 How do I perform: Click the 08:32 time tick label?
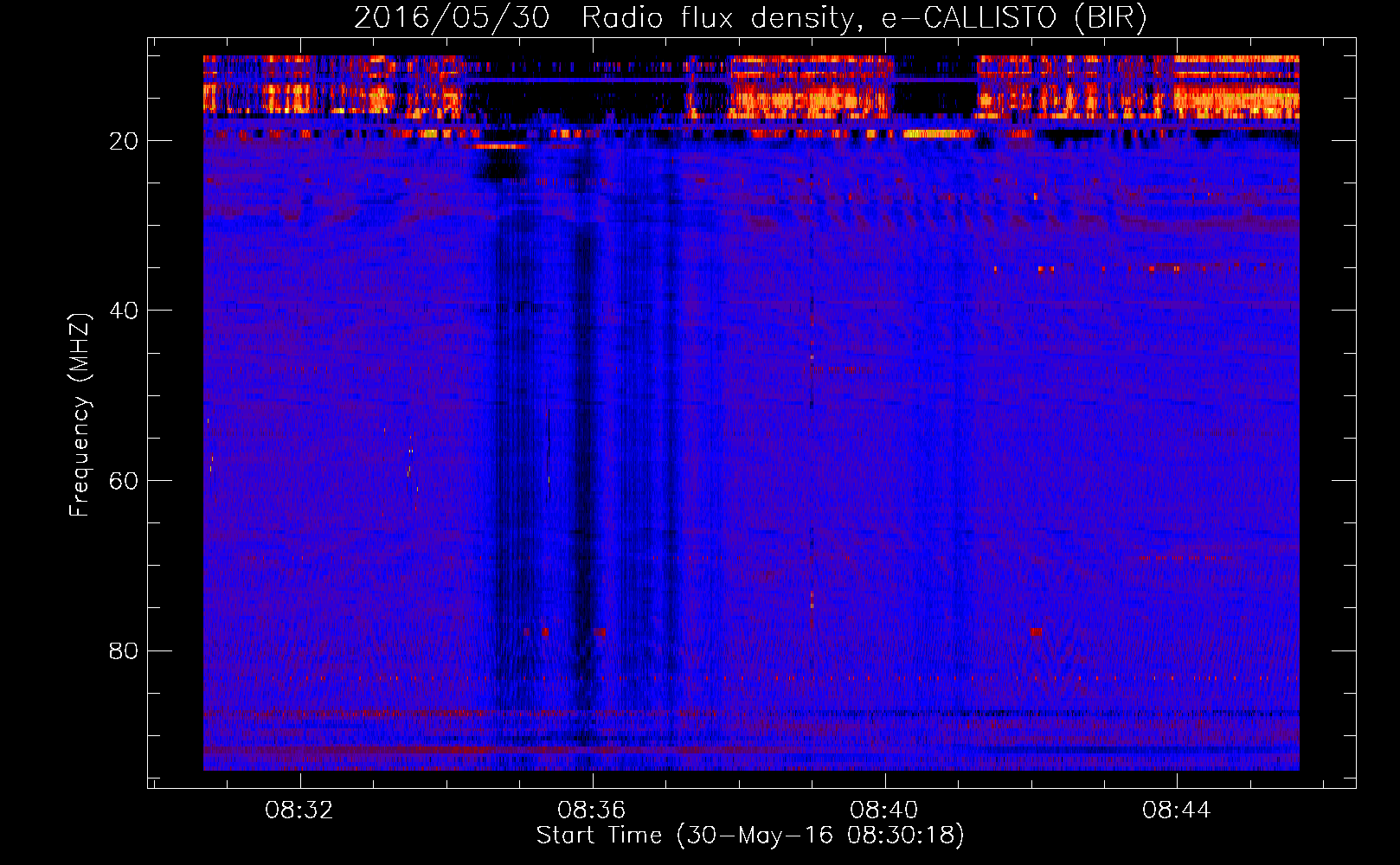[299, 811]
